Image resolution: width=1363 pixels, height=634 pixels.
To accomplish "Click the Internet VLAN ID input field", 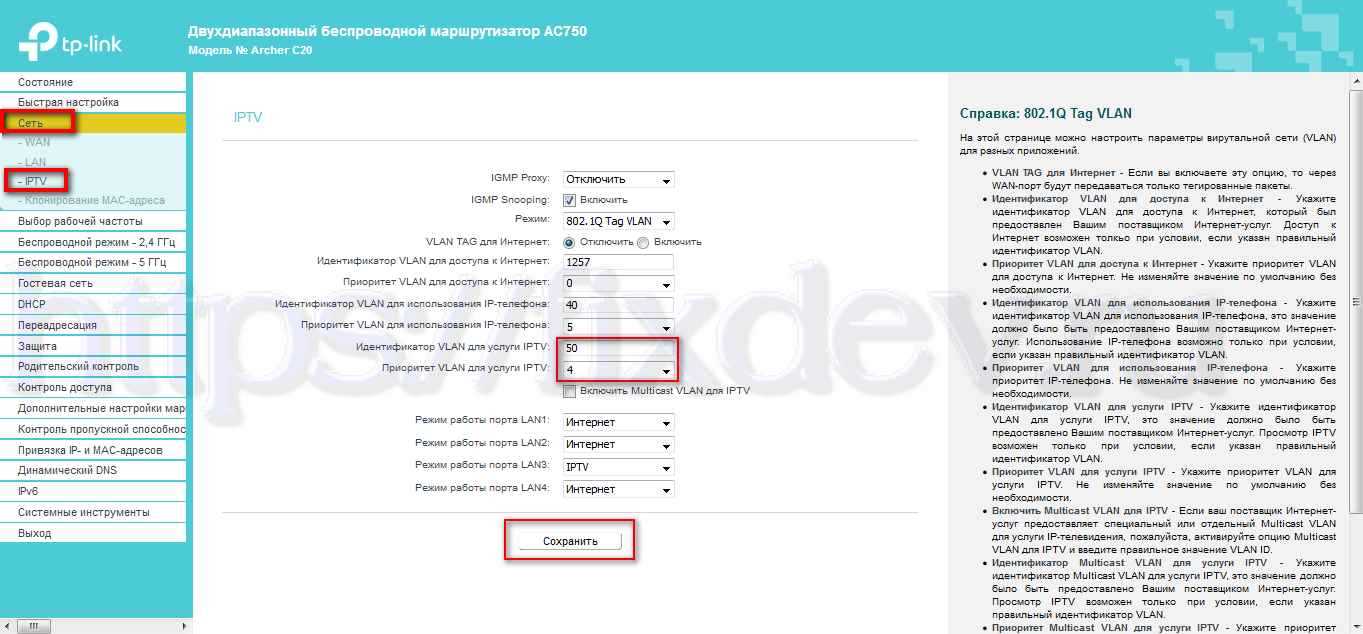I will (618, 262).
